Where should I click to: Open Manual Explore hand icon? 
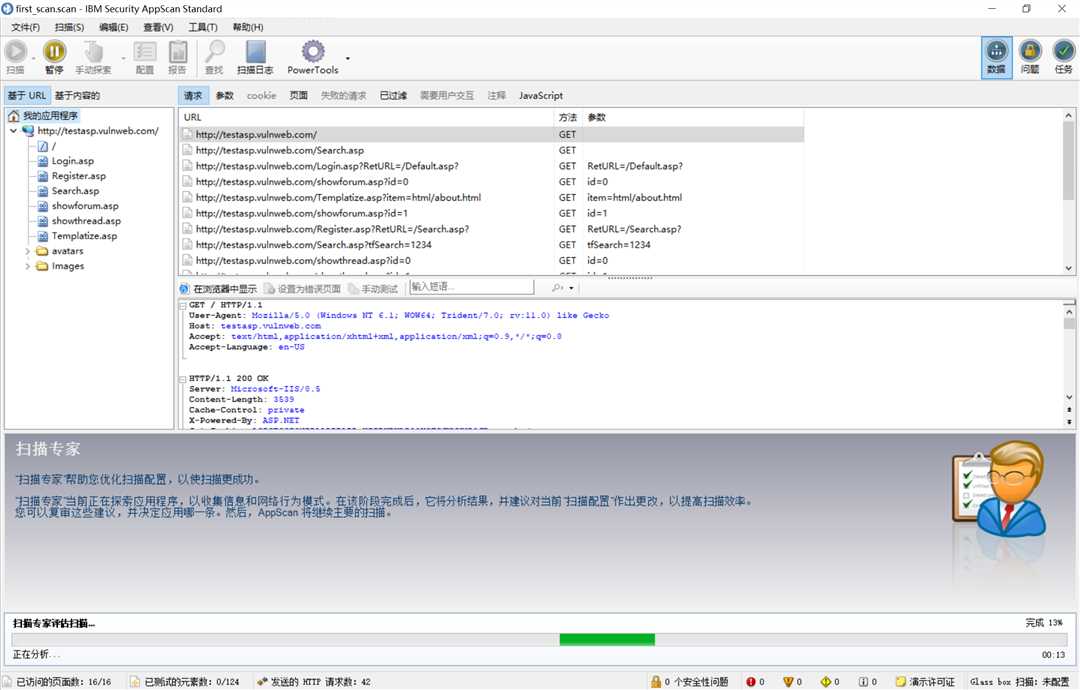(x=93, y=52)
